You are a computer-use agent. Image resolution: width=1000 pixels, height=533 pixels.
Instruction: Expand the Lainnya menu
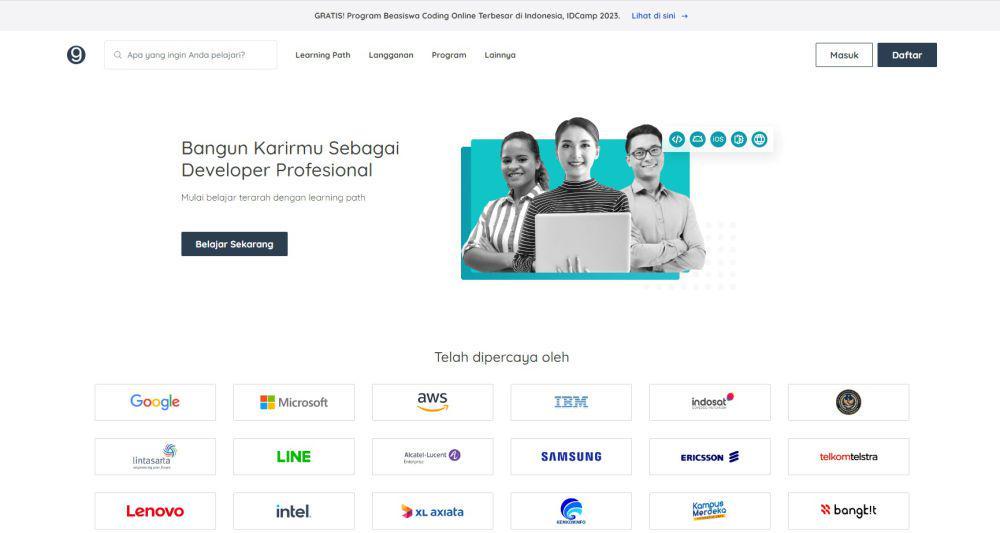click(500, 55)
